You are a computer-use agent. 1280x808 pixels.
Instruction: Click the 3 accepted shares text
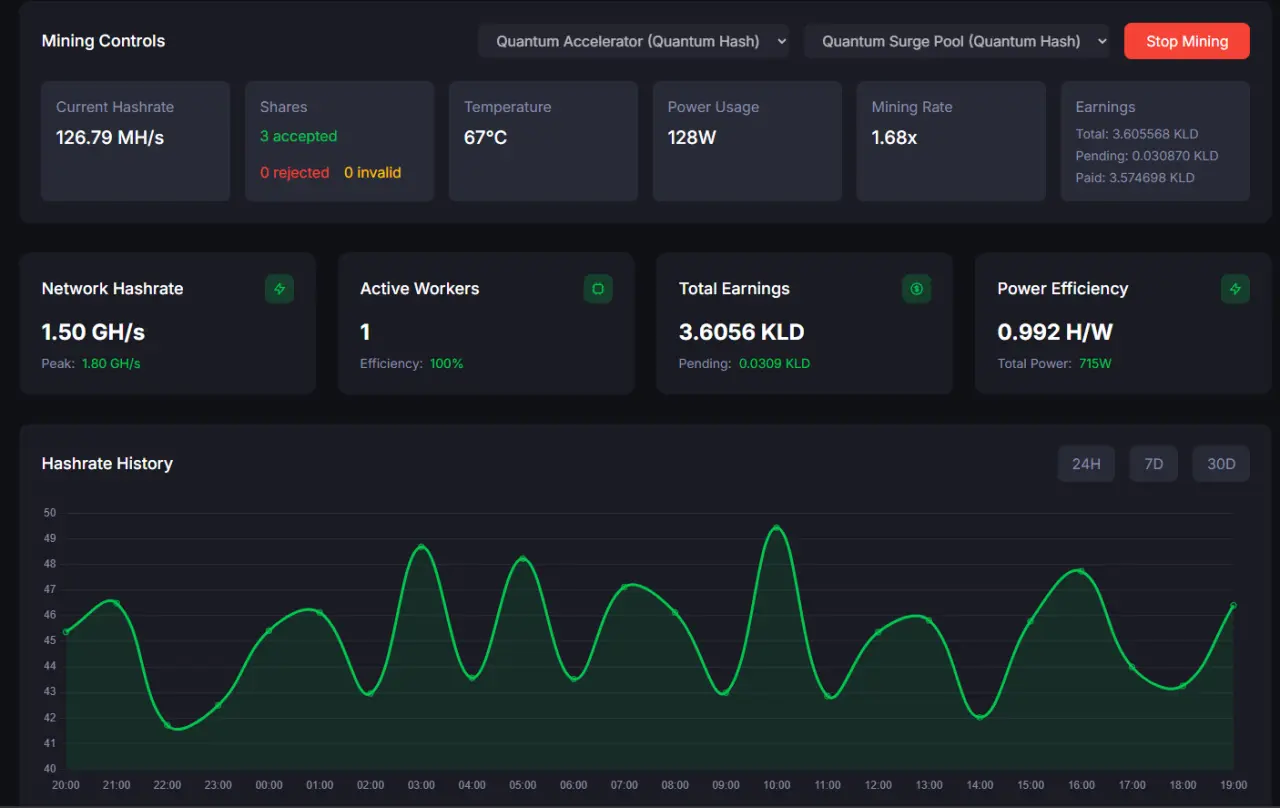point(298,136)
